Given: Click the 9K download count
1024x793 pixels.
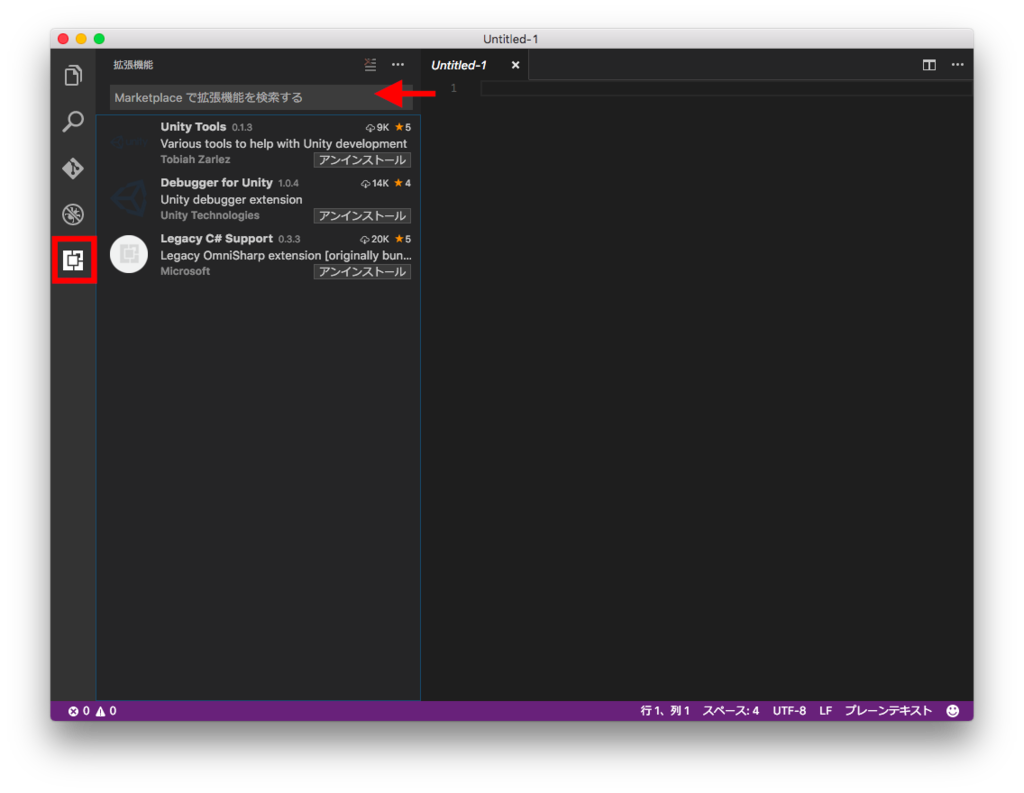Looking at the screenshot, I should pos(377,127).
